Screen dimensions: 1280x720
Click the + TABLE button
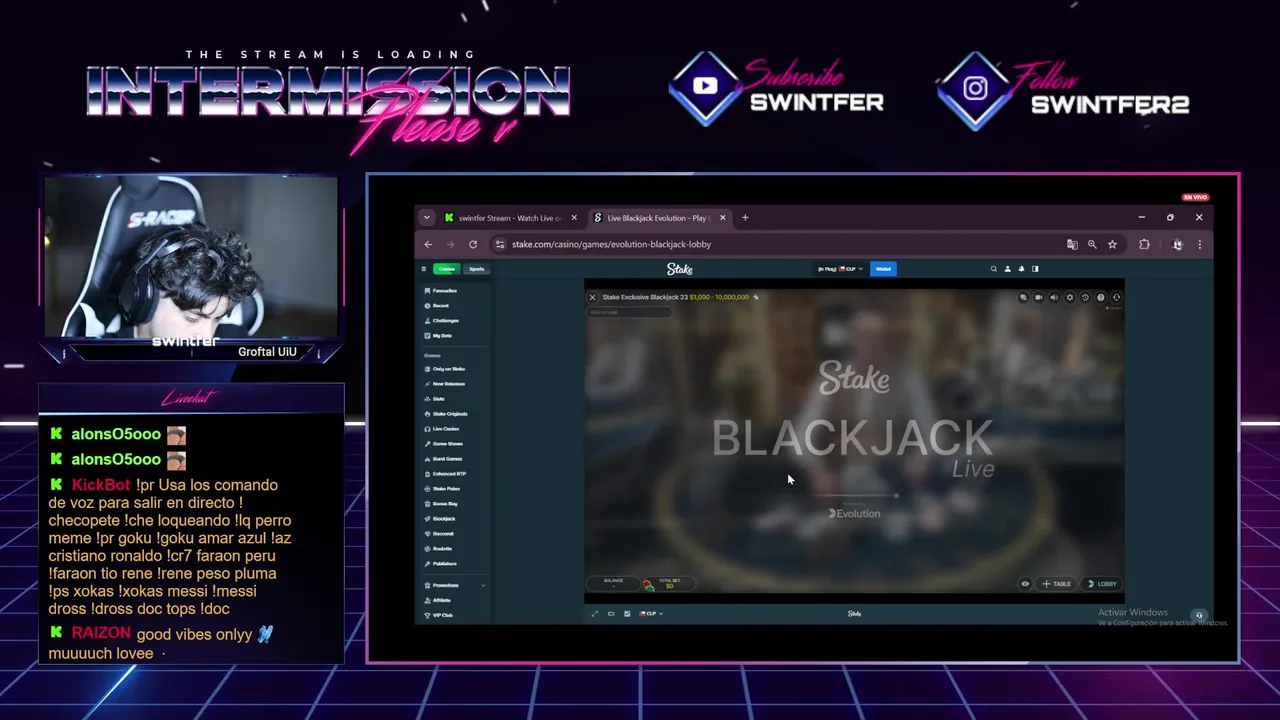tap(1057, 584)
